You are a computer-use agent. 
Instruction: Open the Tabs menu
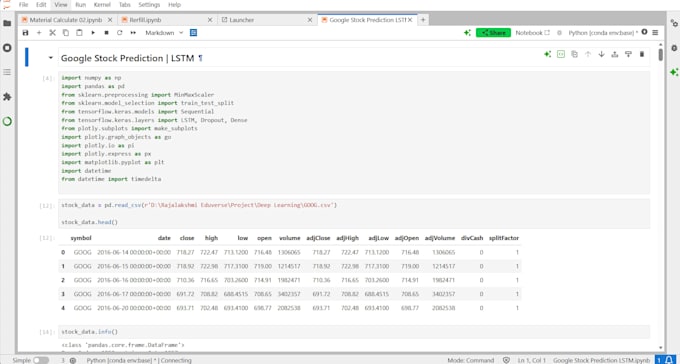coord(125,5)
